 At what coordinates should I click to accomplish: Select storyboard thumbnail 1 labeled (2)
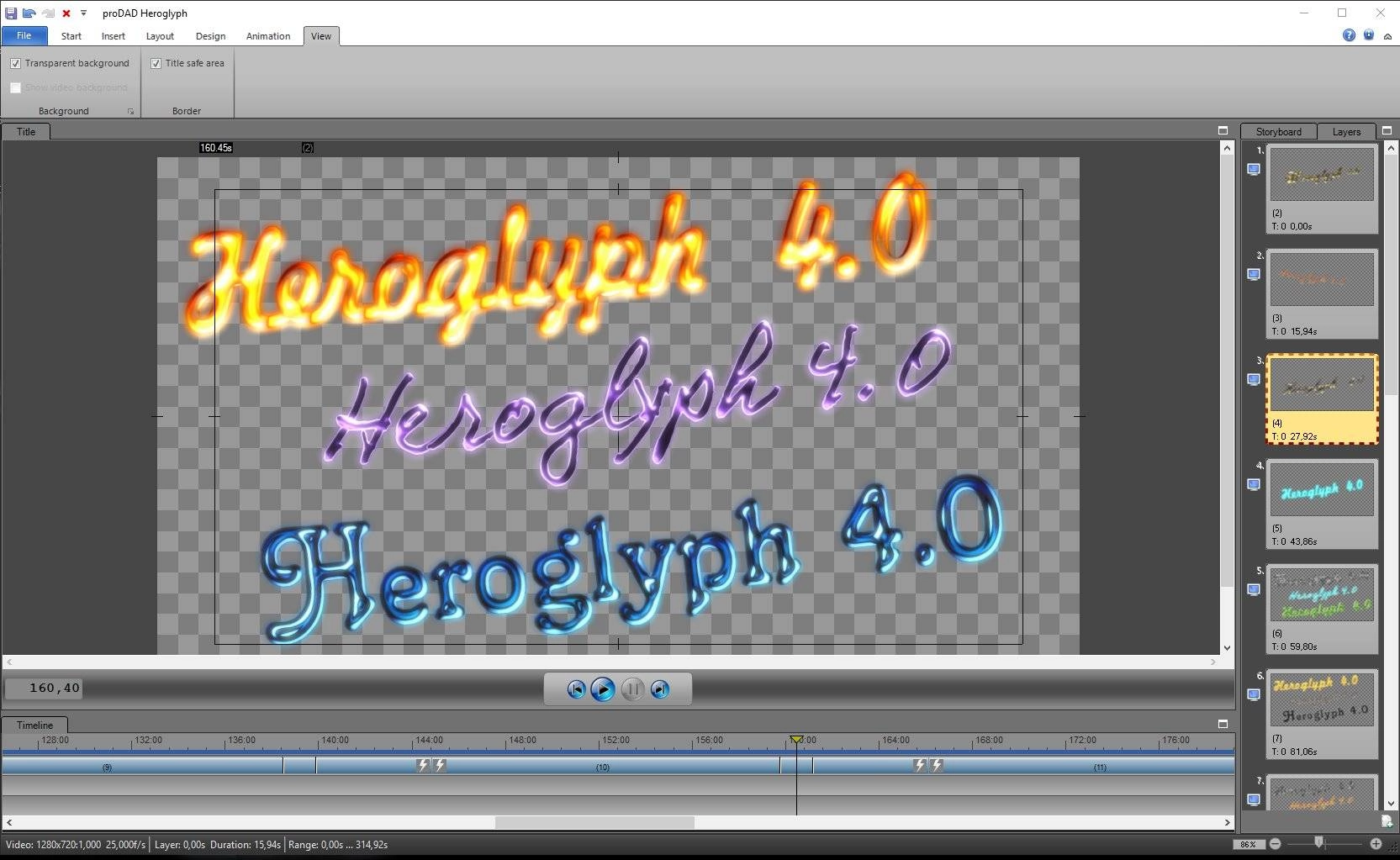[1322, 188]
